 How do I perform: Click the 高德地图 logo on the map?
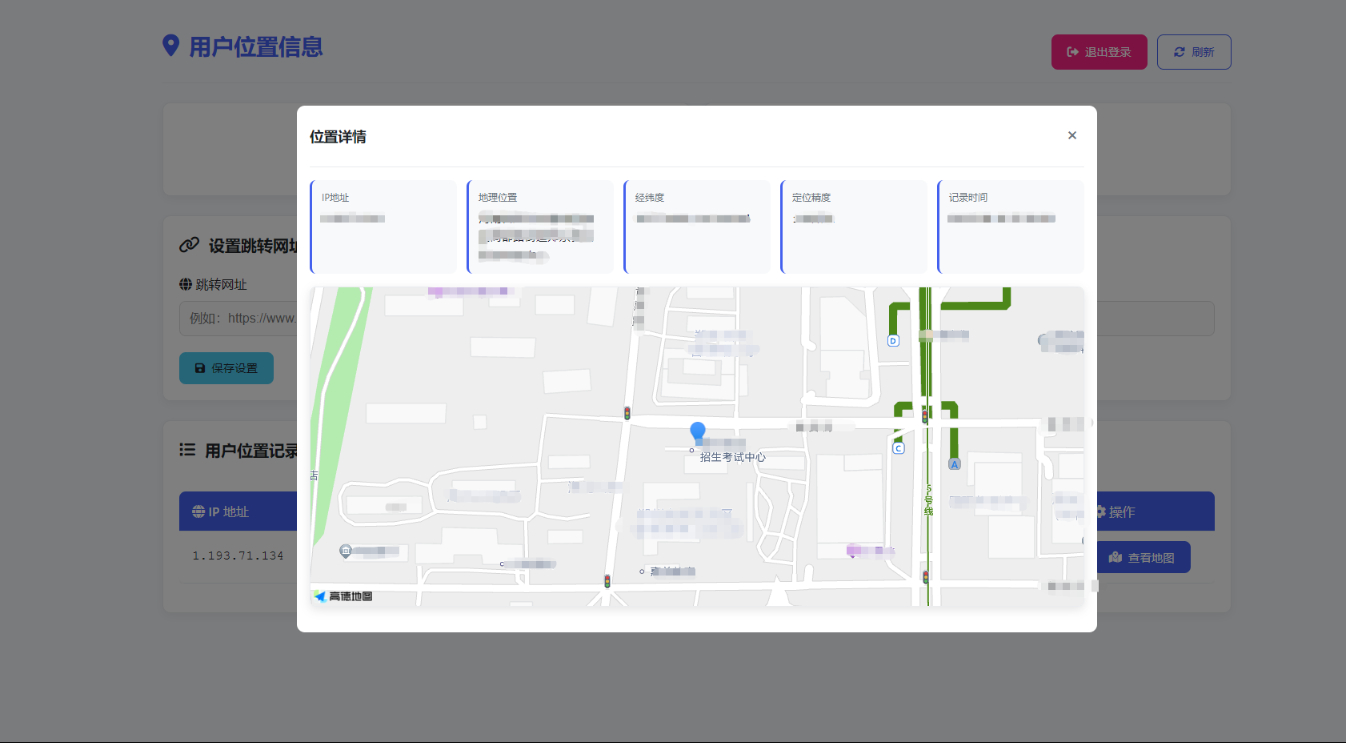tap(343, 596)
